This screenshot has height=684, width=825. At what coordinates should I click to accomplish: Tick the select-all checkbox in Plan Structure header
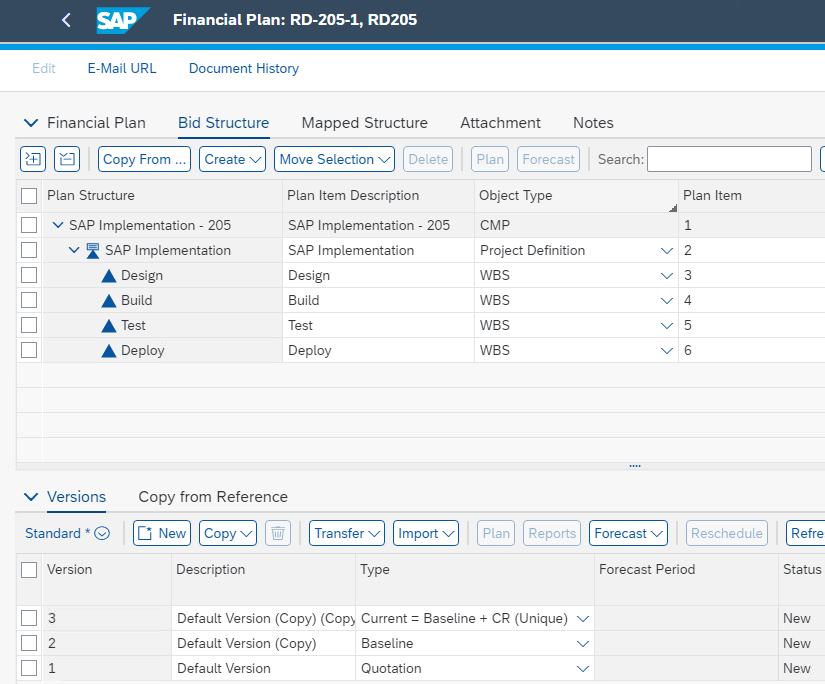pyautogui.click(x=29, y=196)
